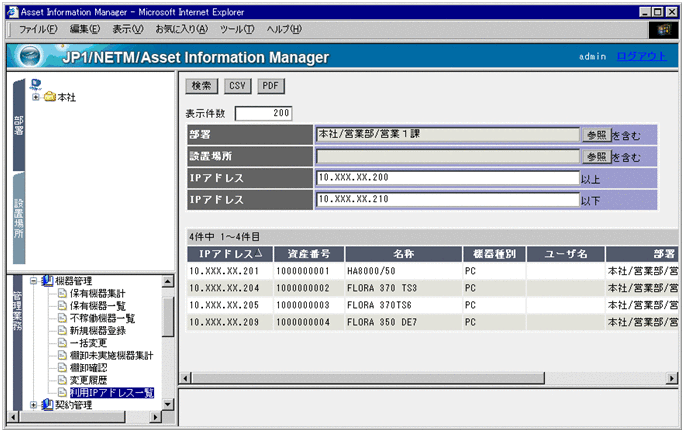Click the 契約管理 book icon

point(47,405)
